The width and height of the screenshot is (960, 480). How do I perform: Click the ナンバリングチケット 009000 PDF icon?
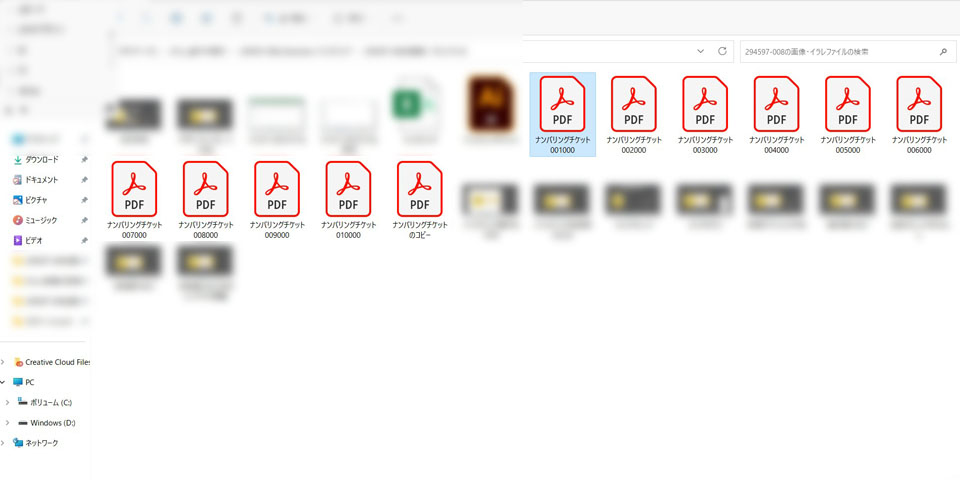(277, 190)
